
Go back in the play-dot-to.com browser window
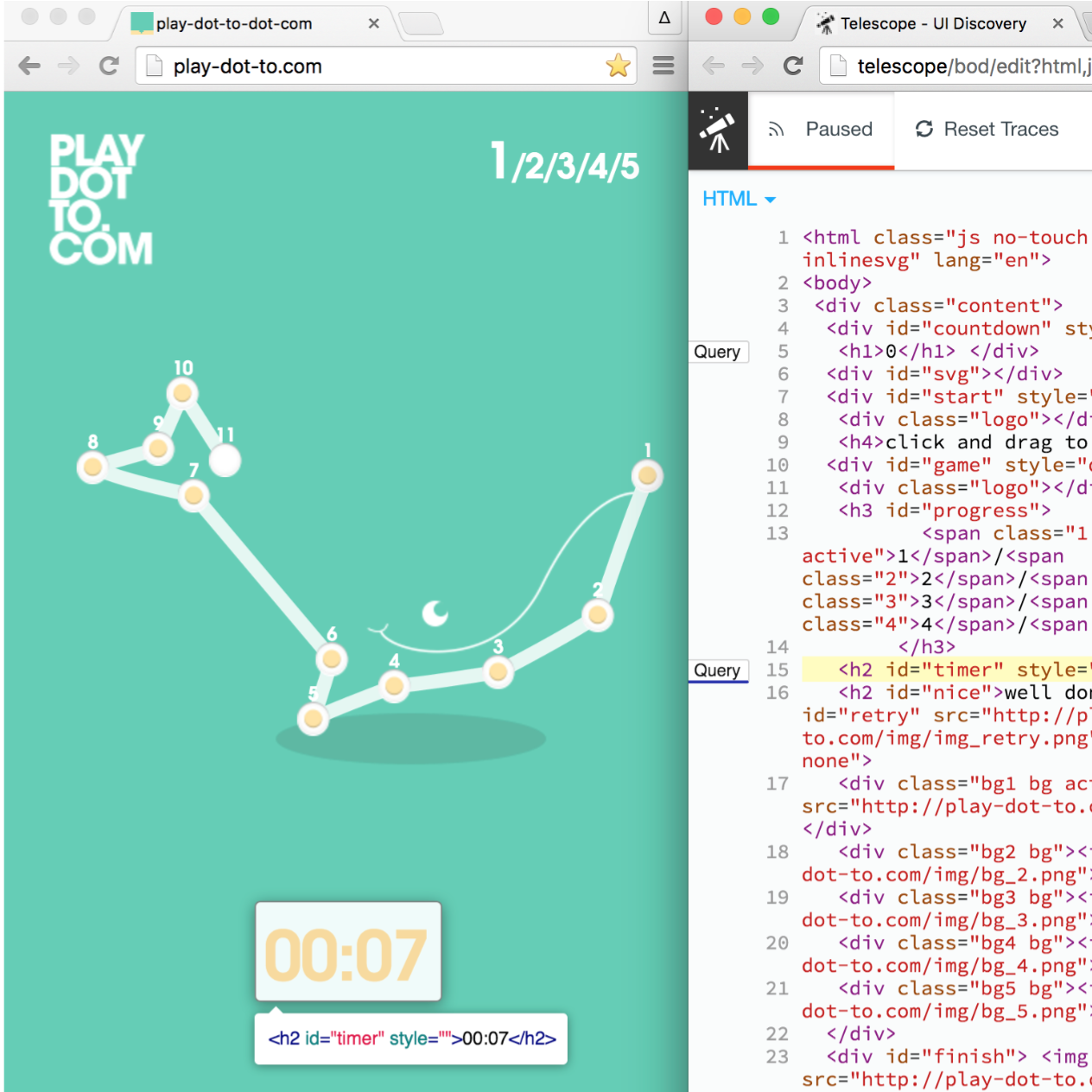coord(29,66)
